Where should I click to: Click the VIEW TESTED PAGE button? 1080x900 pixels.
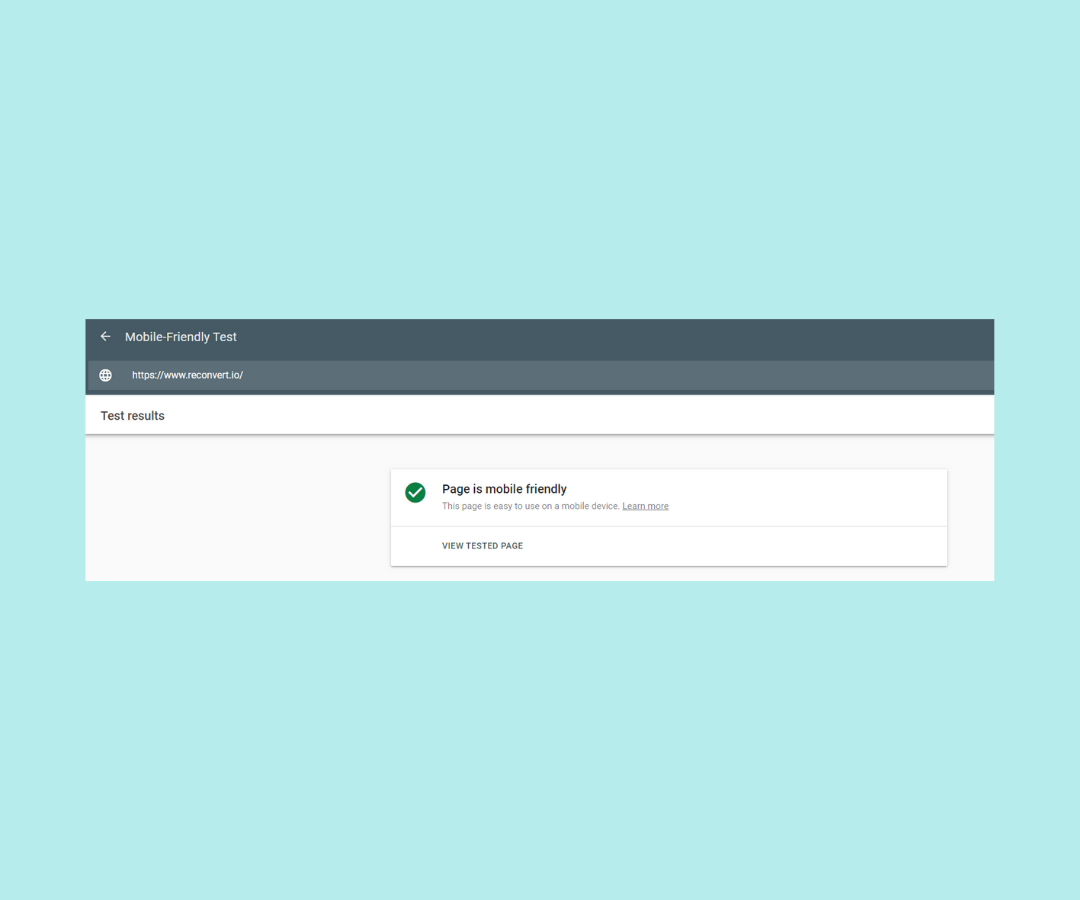click(482, 546)
